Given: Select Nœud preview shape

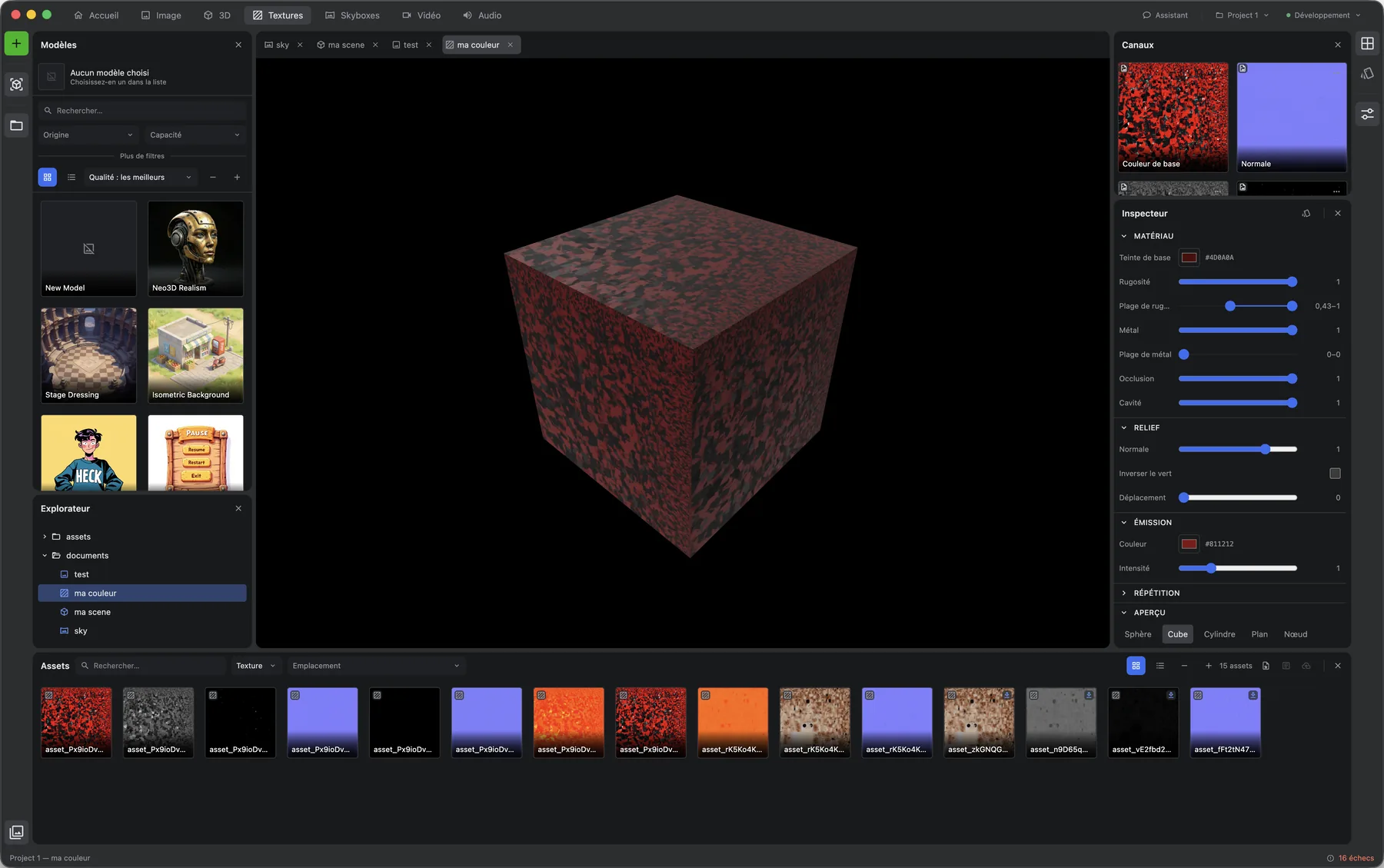Looking at the screenshot, I should [1296, 634].
